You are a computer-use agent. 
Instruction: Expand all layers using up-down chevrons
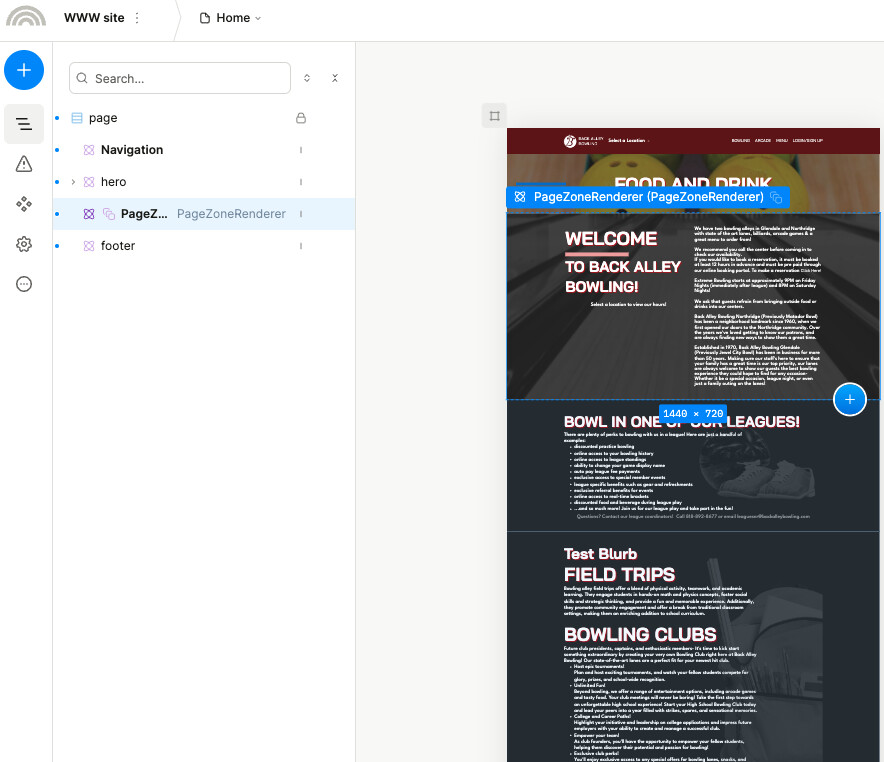[307, 78]
